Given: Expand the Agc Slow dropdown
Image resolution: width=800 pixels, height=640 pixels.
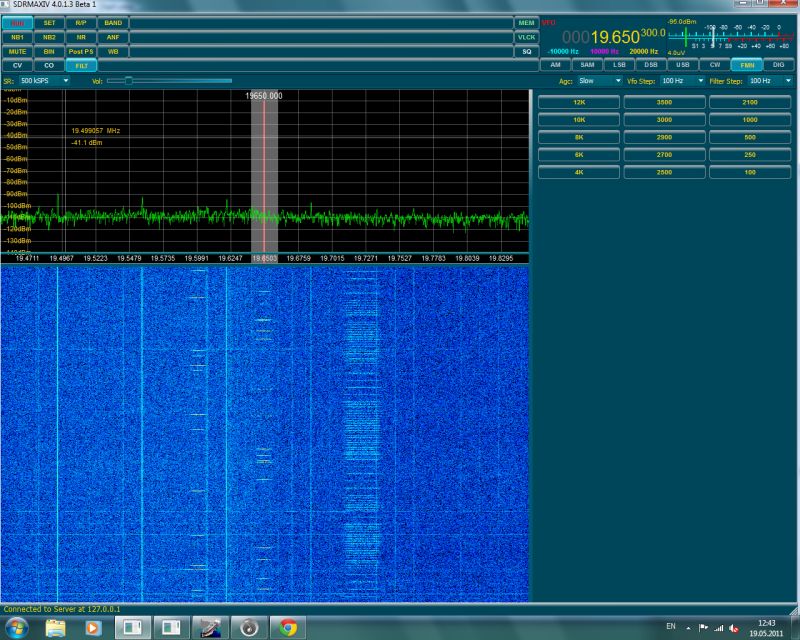Looking at the screenshot, I should [x=599, y=81].
